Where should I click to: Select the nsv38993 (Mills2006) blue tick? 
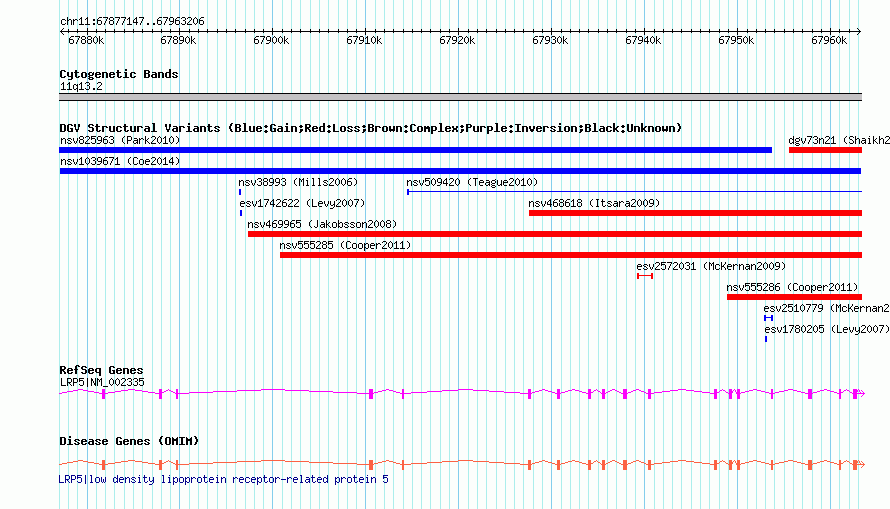pyautogui.click(x=240, y=192)
